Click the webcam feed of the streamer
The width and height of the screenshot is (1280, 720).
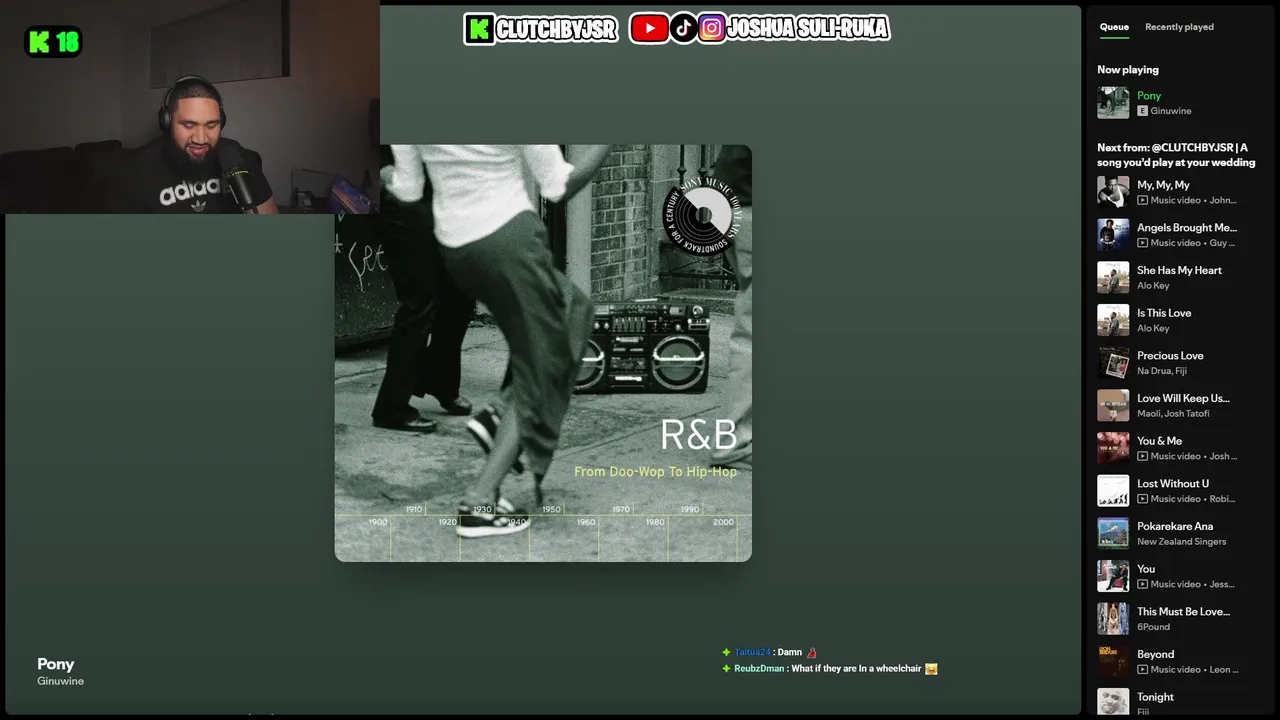click(x=190, y=107)
